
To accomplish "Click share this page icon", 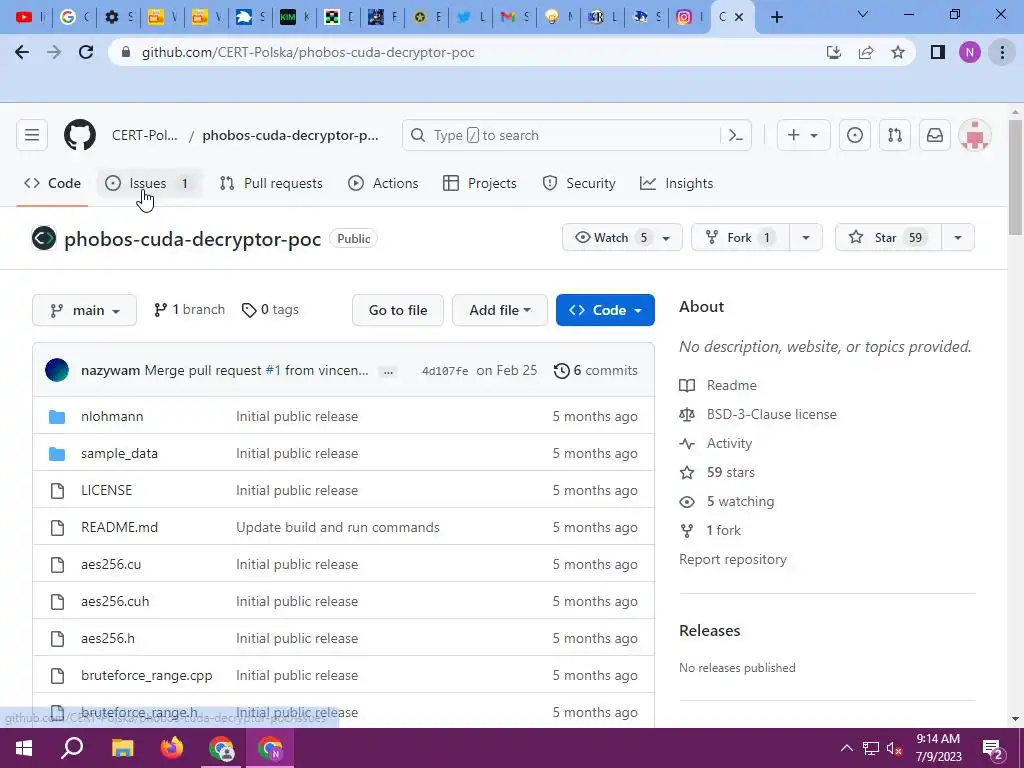I will pyautogui.click(x=866, y=52).
